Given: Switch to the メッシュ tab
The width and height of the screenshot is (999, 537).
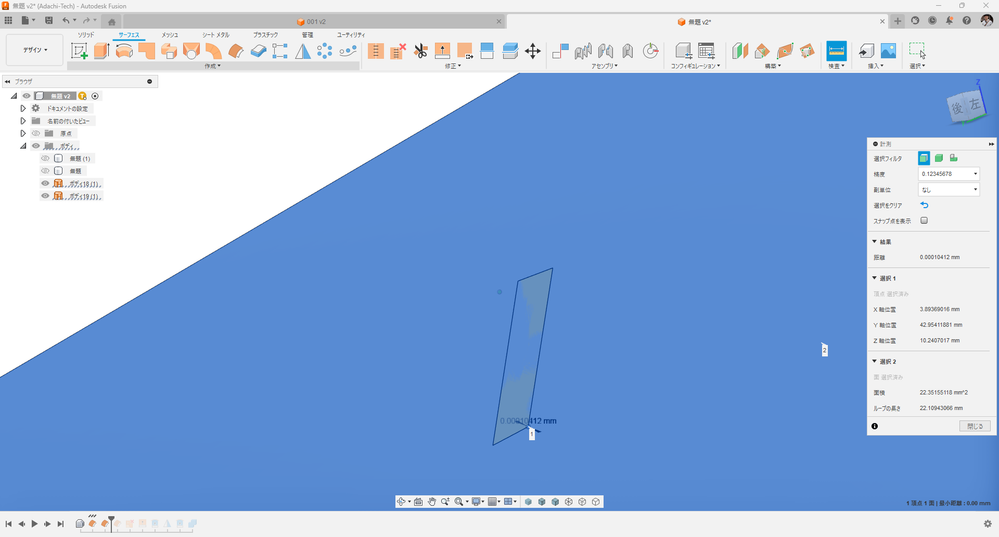Looking at the screenshot, I should pyautogui.click(x=169, y=35).
